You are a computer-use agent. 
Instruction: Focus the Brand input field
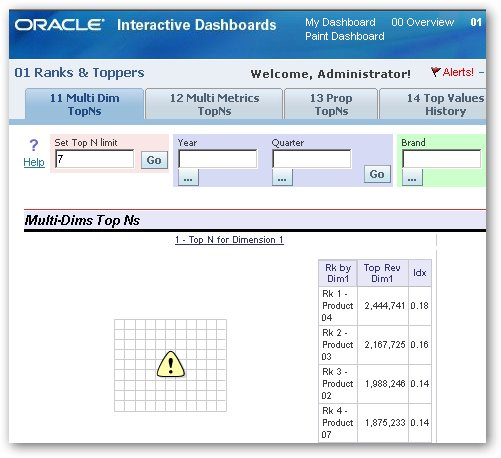442,159
